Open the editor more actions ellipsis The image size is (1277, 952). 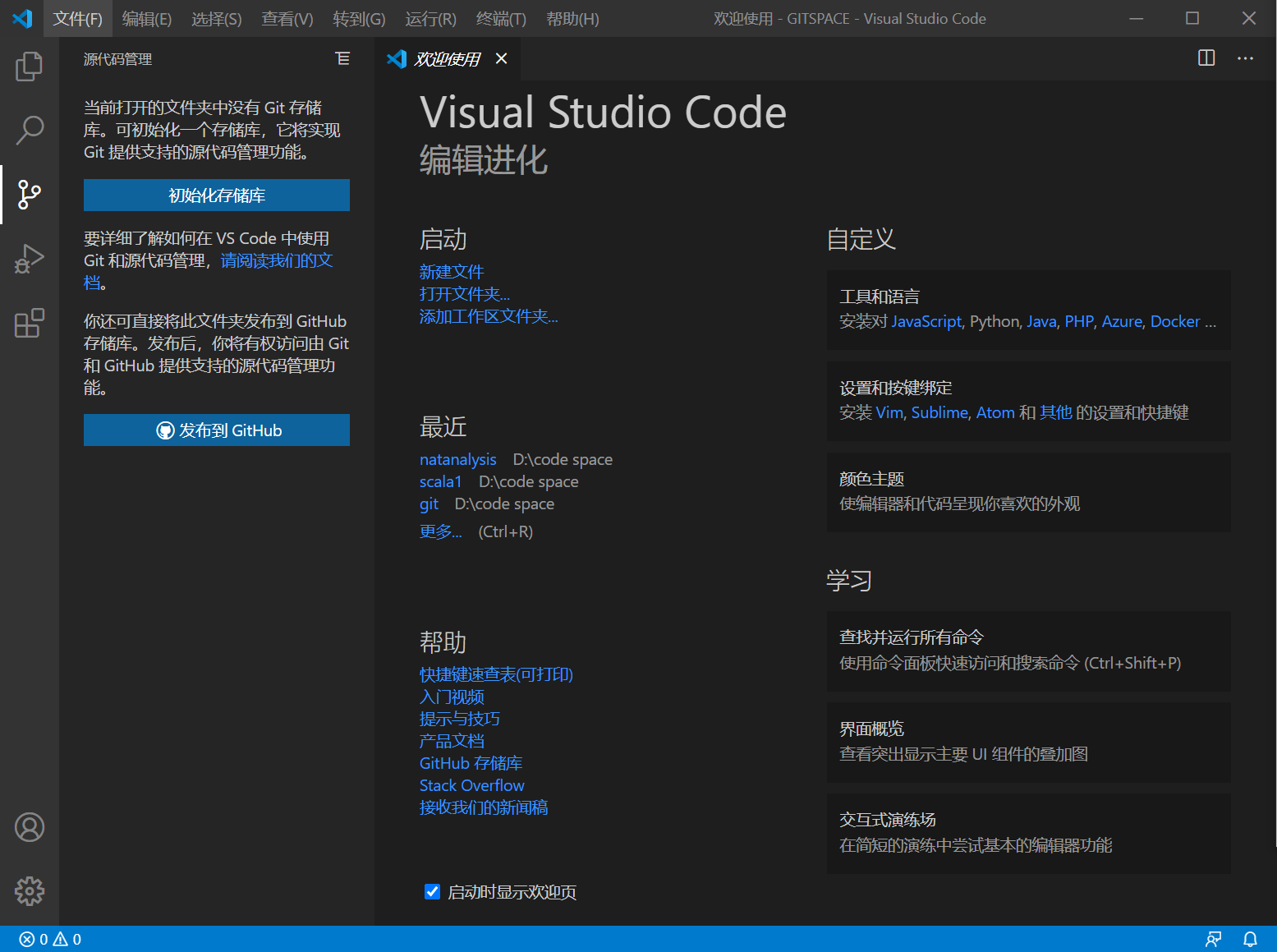coord(1245,57)
